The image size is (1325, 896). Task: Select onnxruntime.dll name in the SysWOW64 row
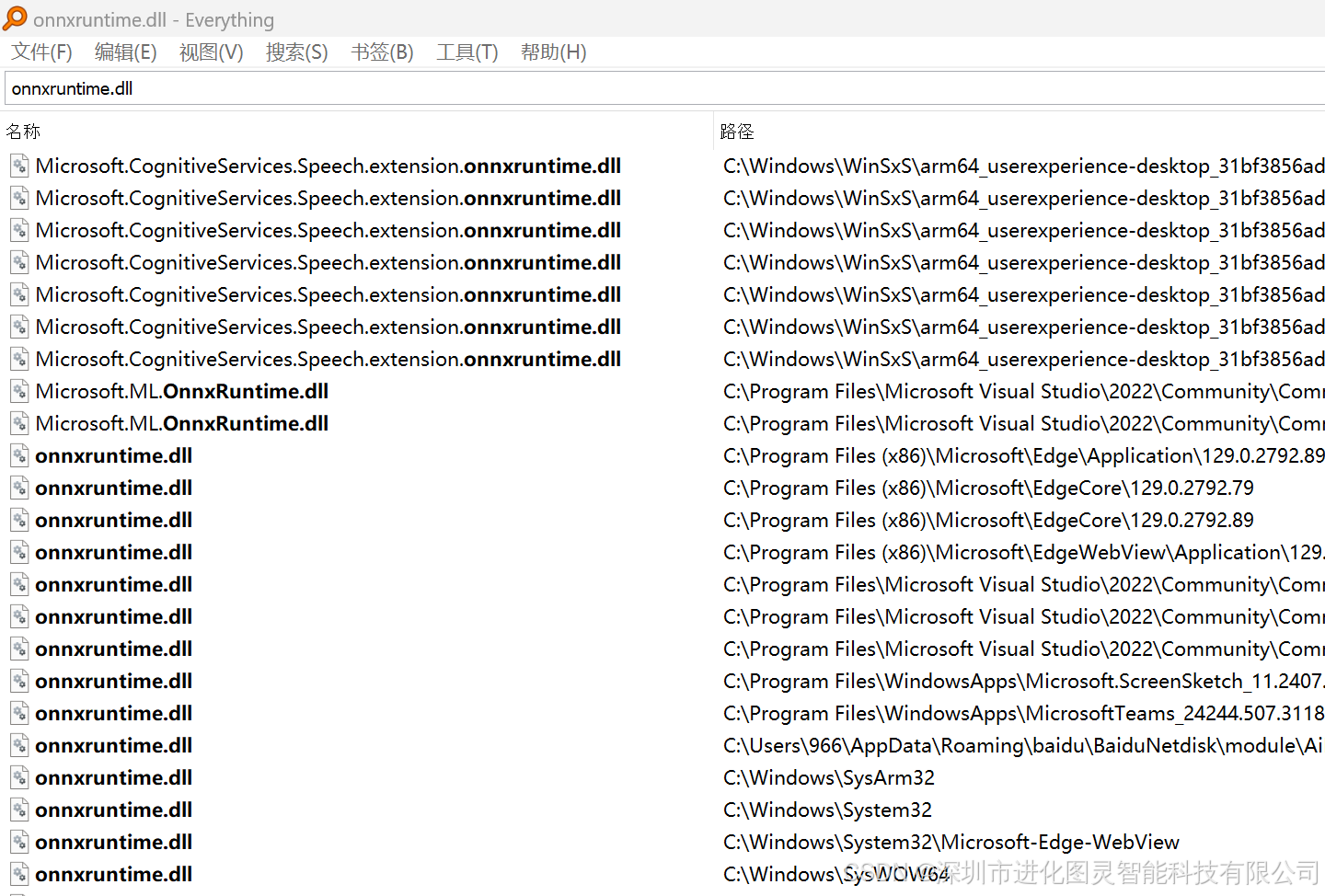tap(114, 874)
